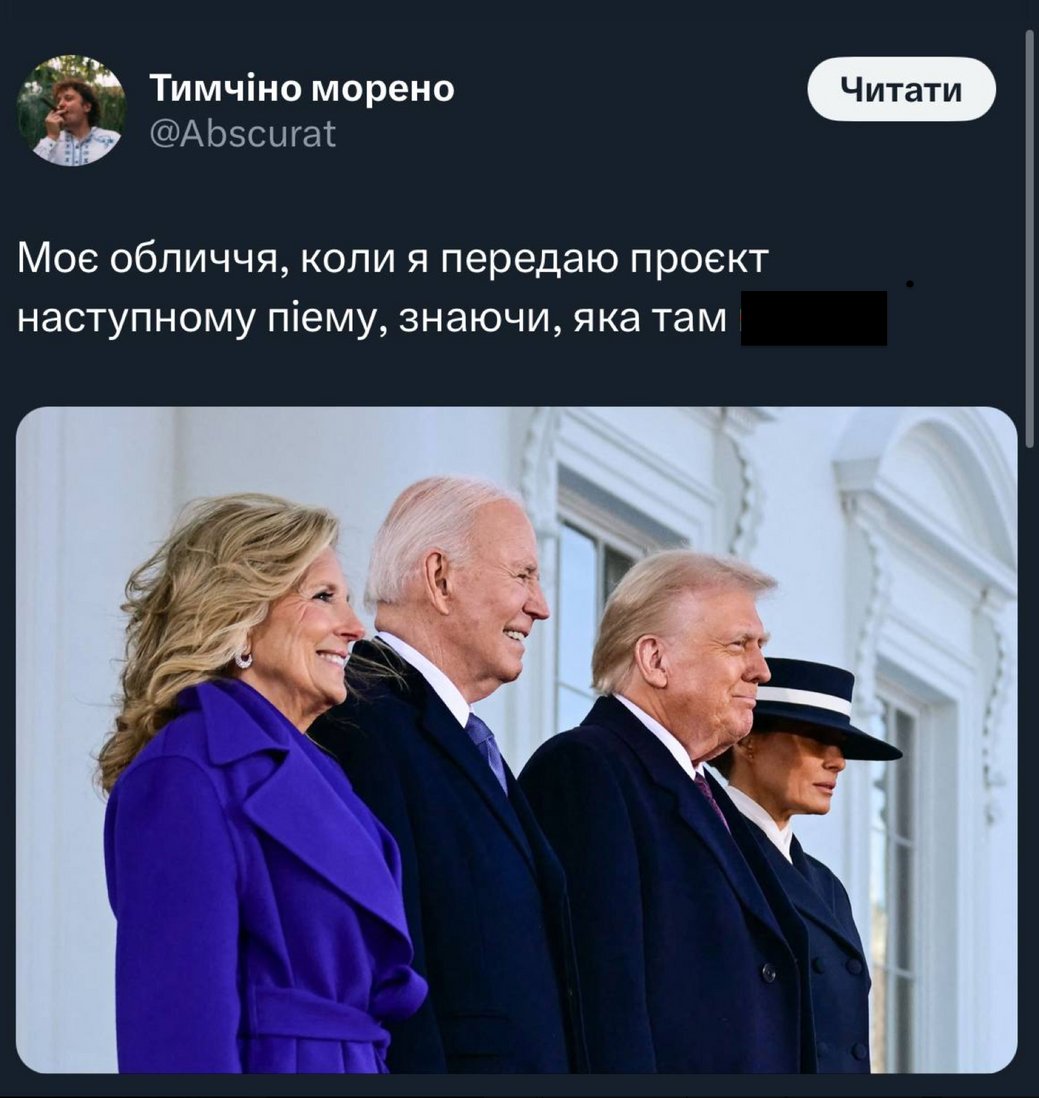The width and height of the screenshot is (1039, 1098).
Task: Click the tall window behind the two men
Action: click(595, 616)
